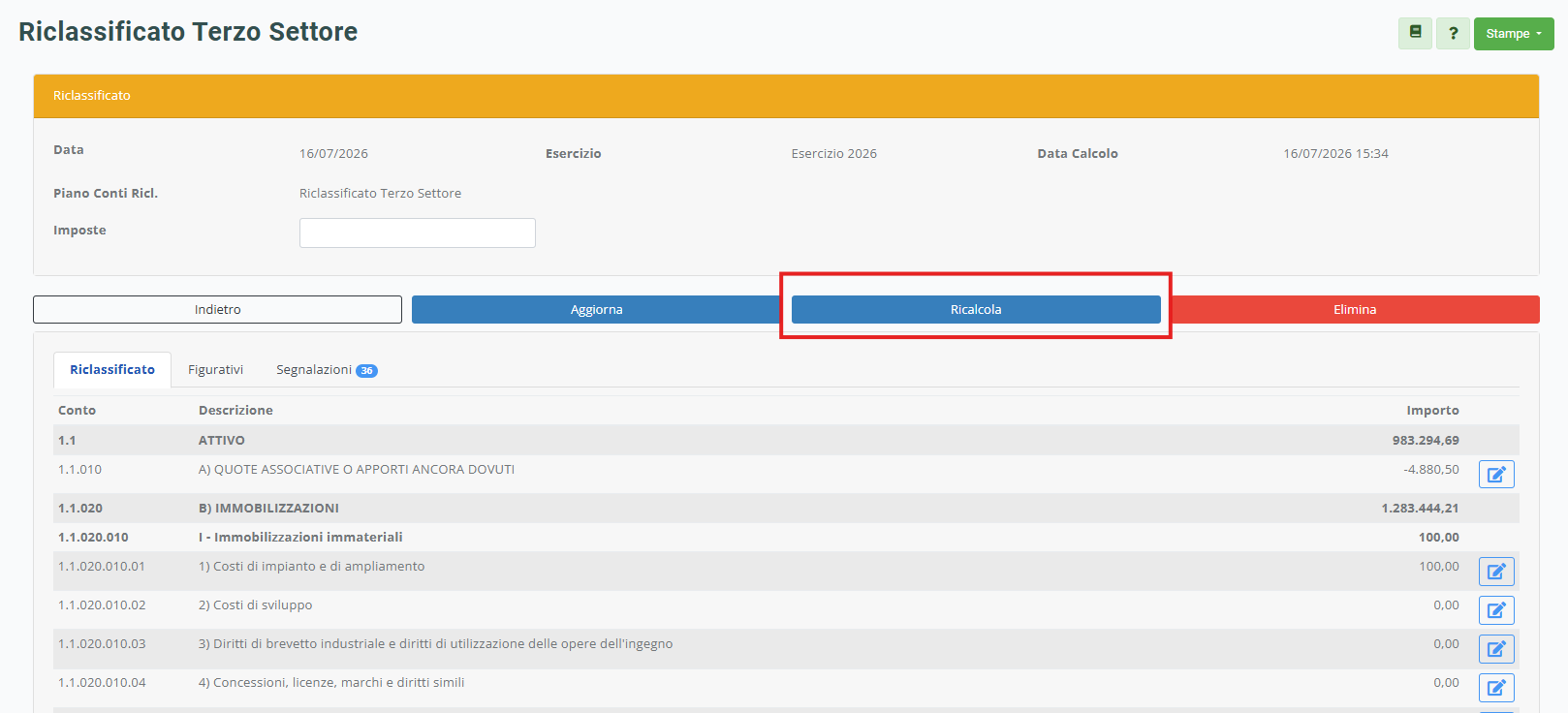Click the Importo column header
Viewport: 1568px width, 713px height.
pyautogui.click(x=1432, y=410)
